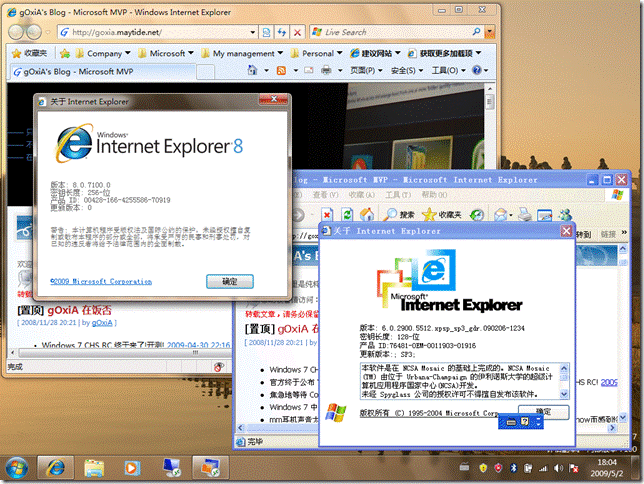The image size is (644, 484).
Task: Open the 安全(S) menu
Action: tap(407, 71)
